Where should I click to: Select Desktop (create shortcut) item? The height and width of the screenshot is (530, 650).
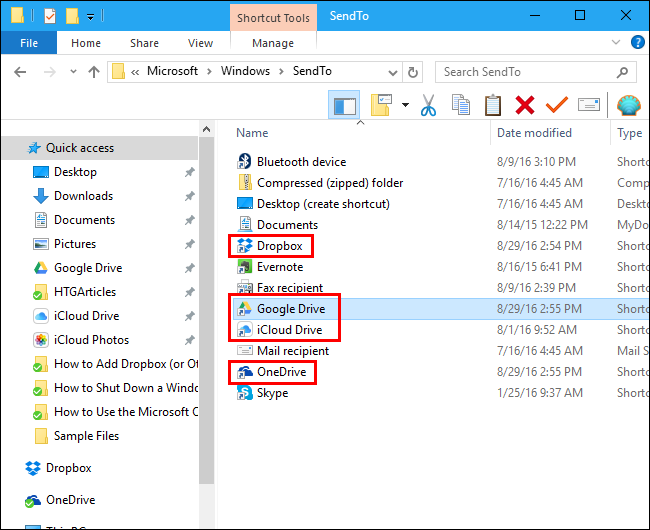313,204
